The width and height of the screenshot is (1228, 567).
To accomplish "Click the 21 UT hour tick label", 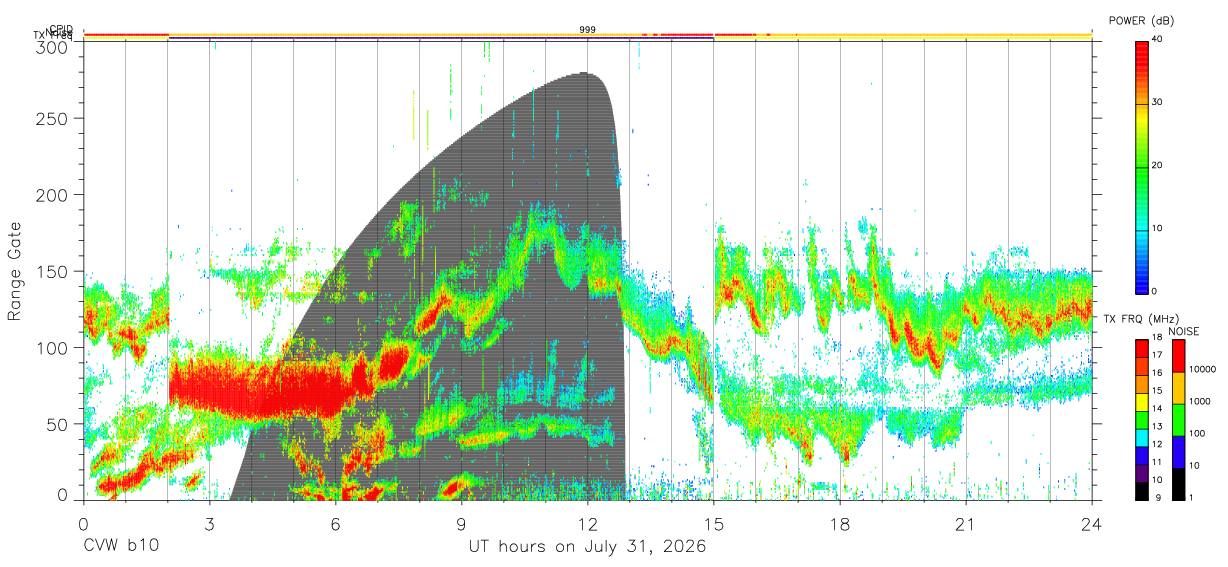I will tap(966, 523).
